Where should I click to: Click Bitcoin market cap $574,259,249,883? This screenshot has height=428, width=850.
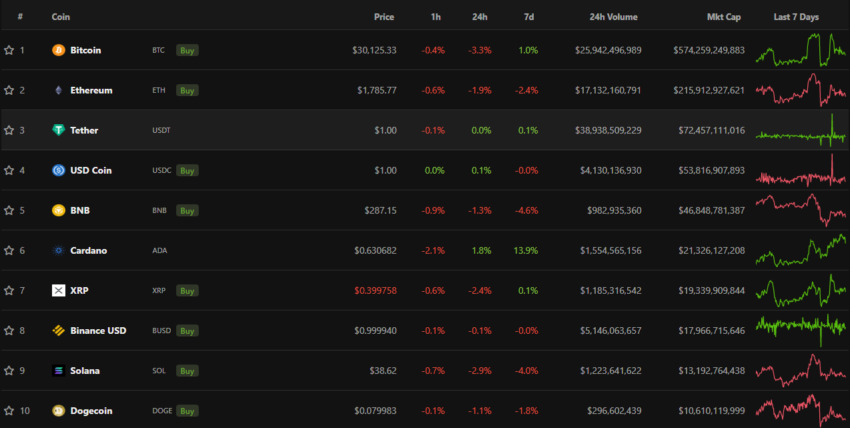(709, 50)
